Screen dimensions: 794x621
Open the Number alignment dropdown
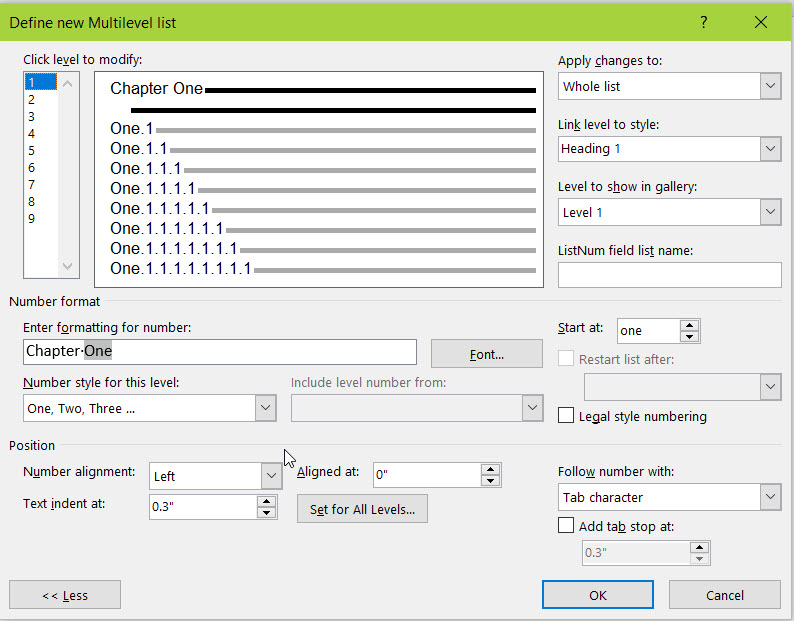tap(271, 476)
